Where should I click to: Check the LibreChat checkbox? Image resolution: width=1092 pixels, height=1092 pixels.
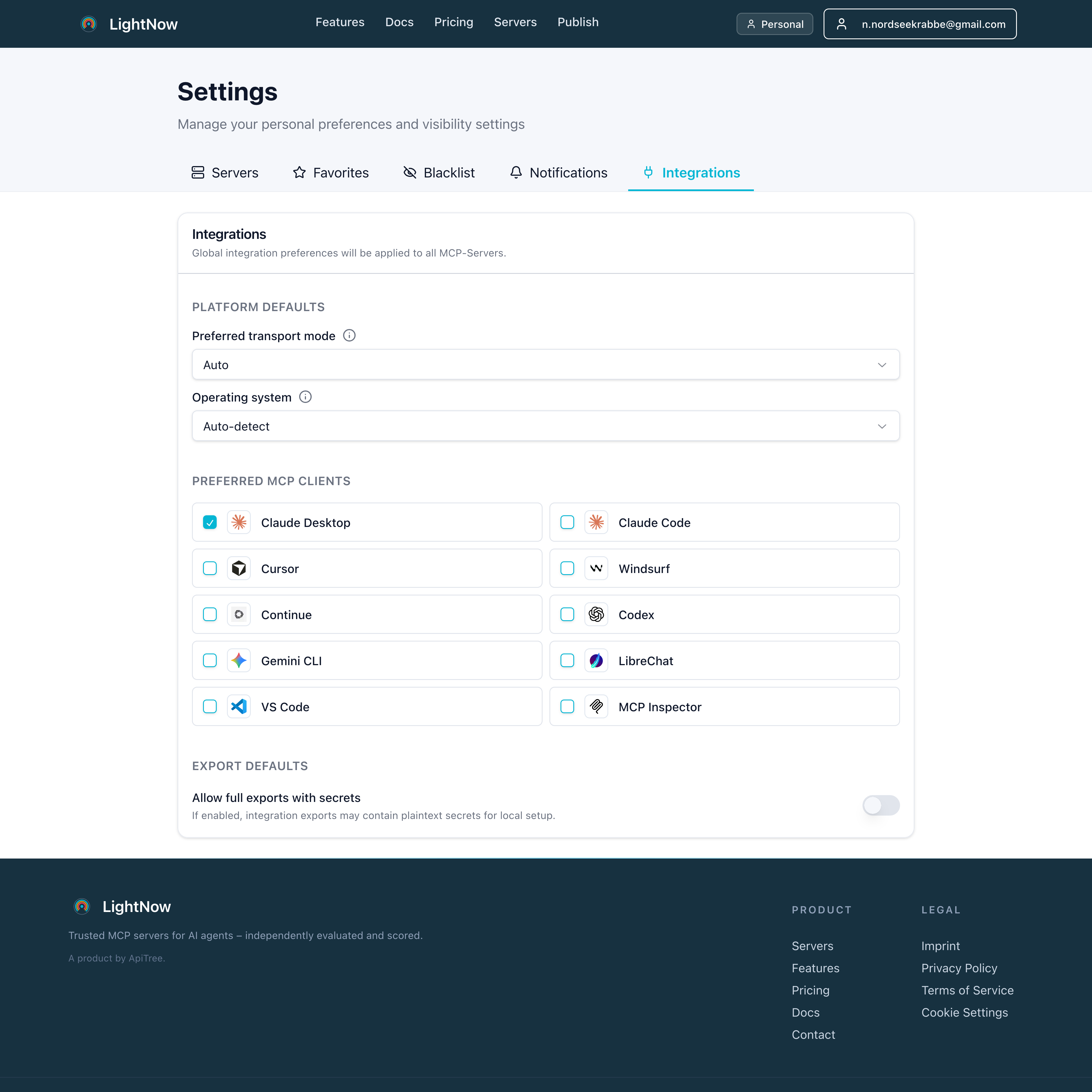tap(568, 660)
